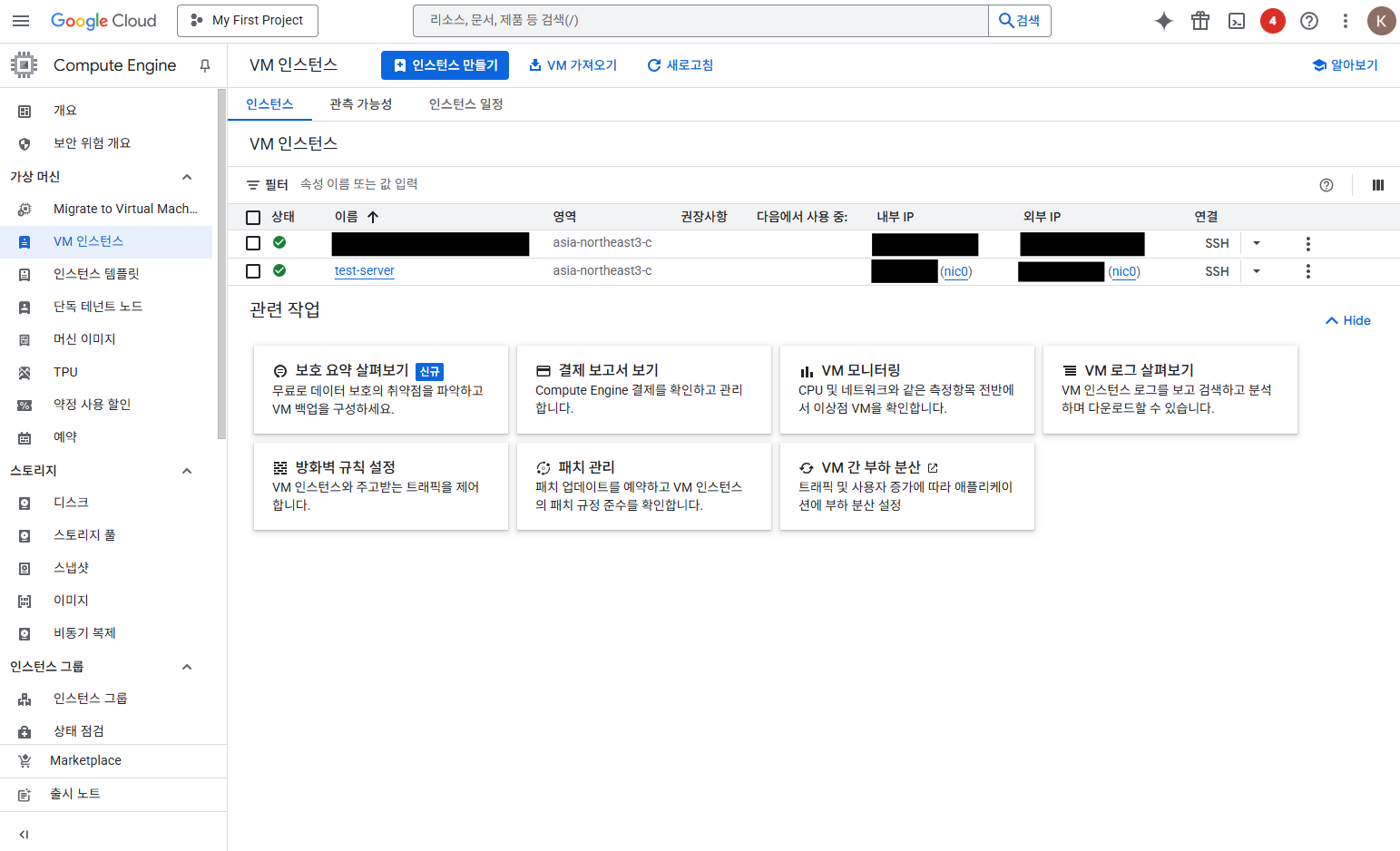Pin the Compute Engine product

205,65
